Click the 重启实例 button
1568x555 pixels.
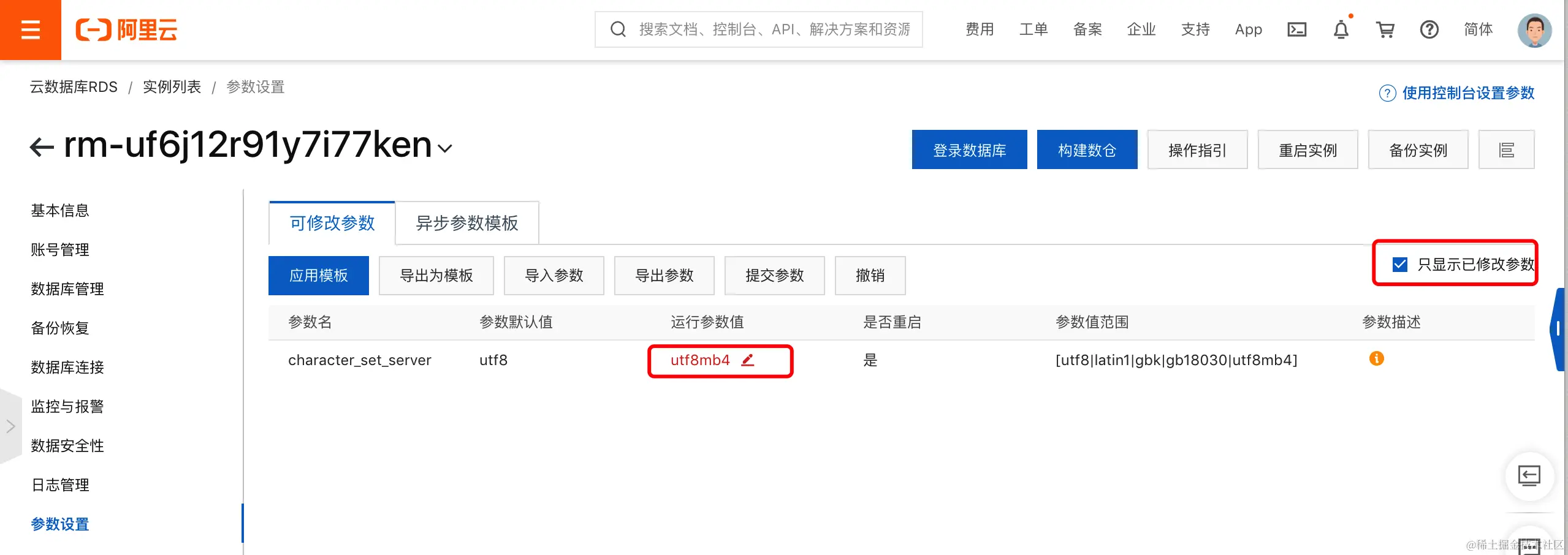(1307, 149)
